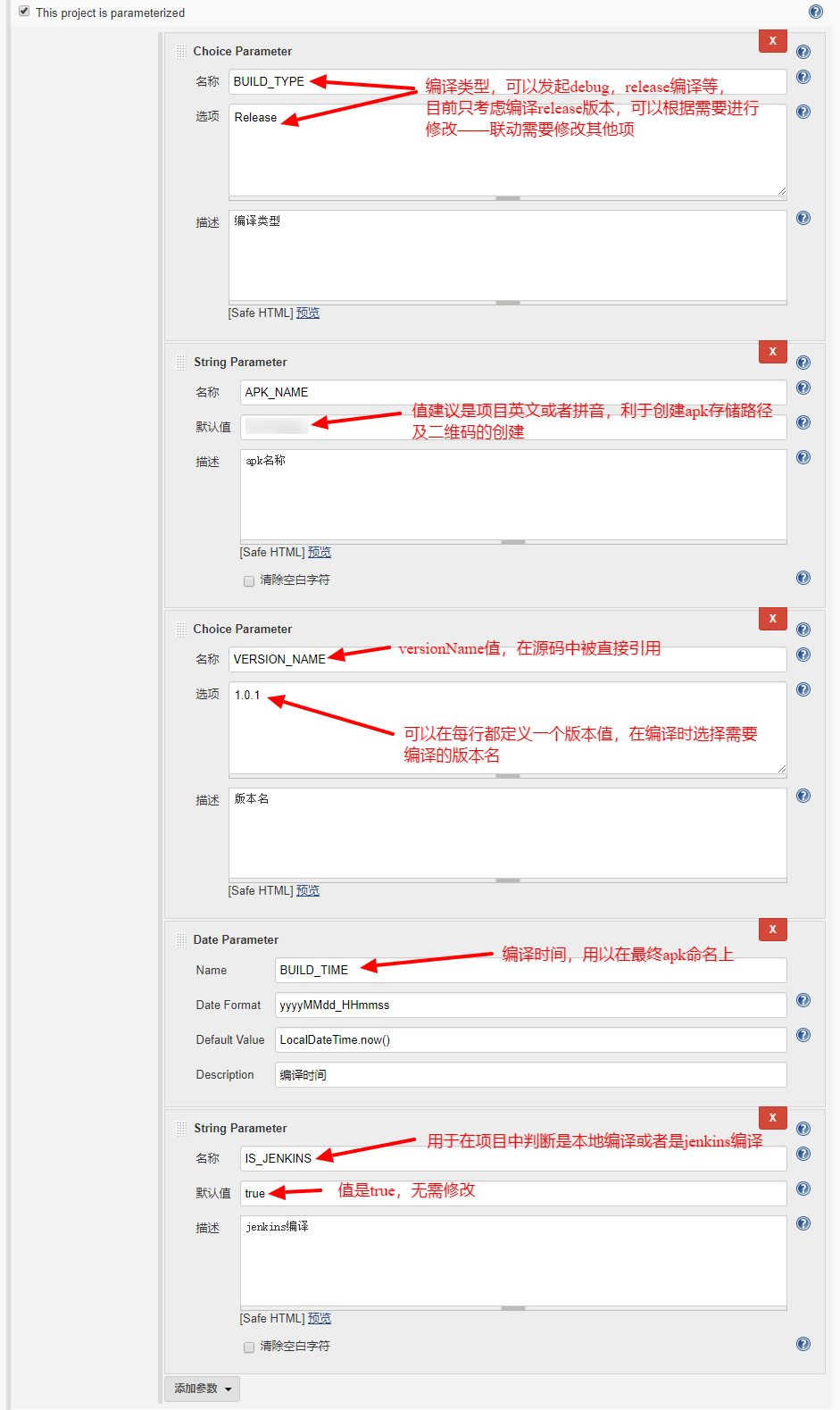The image size is (840, 1410).
Task: Grab the BUILD_TYPE parameter drag handle
Action: click(181, 52)
